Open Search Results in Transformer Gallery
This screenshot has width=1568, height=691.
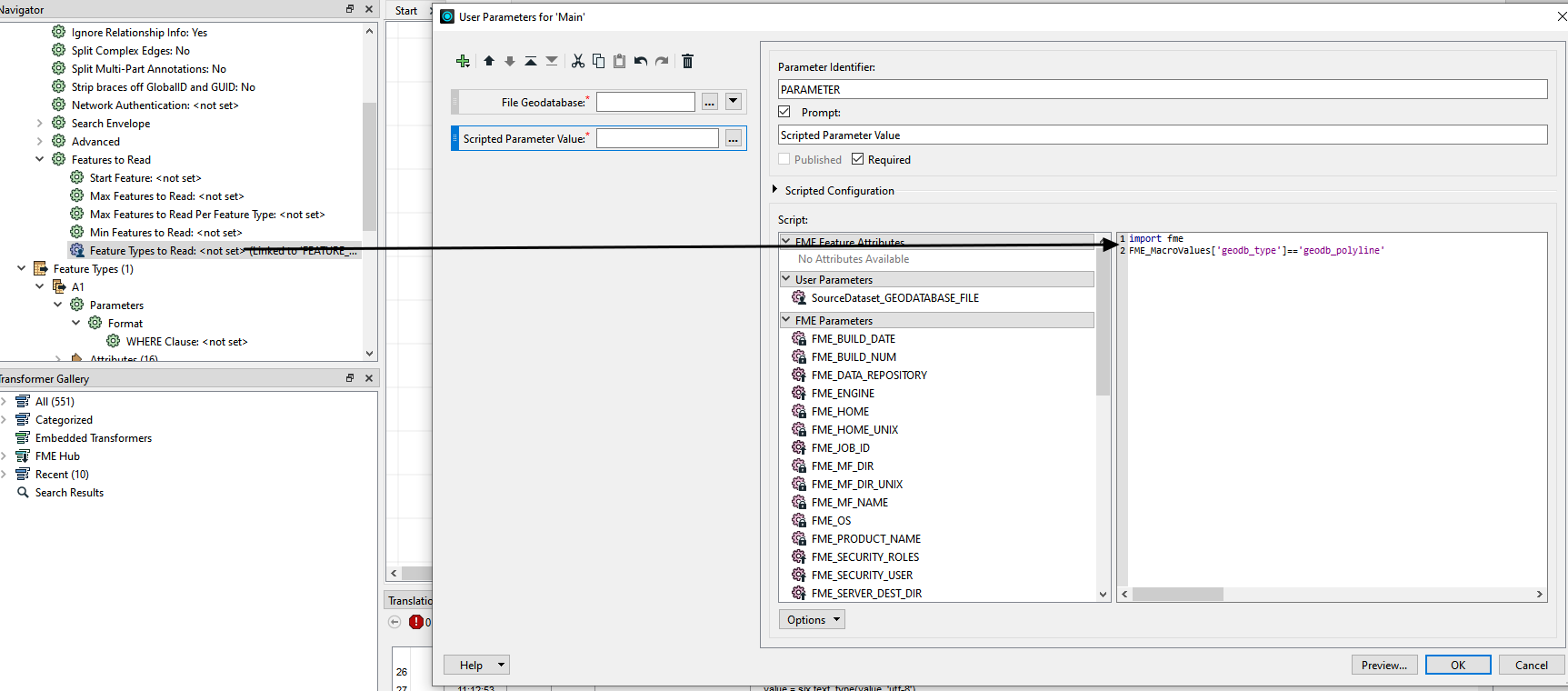coord(69,492)
